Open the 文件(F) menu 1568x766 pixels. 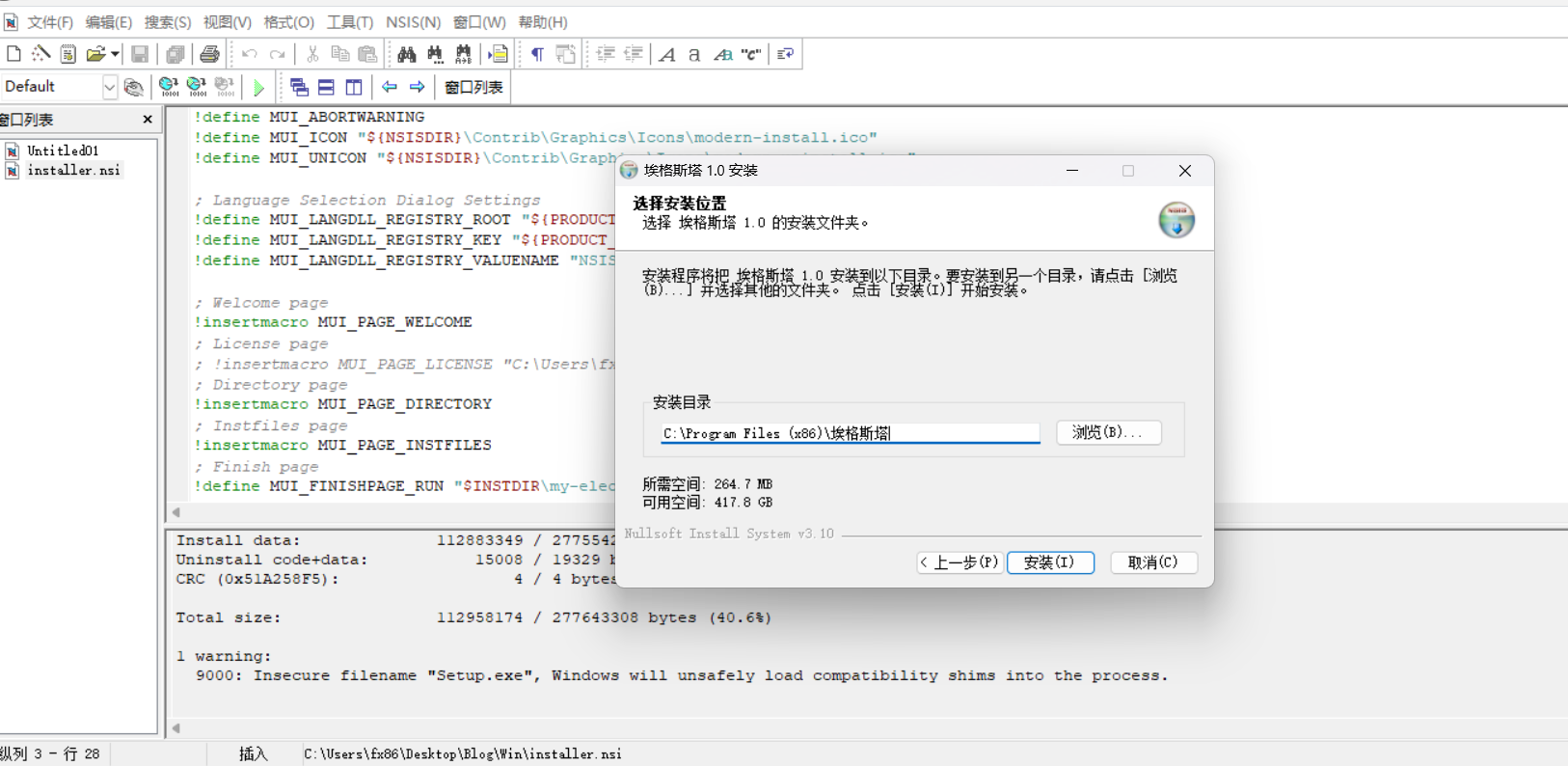50,21
